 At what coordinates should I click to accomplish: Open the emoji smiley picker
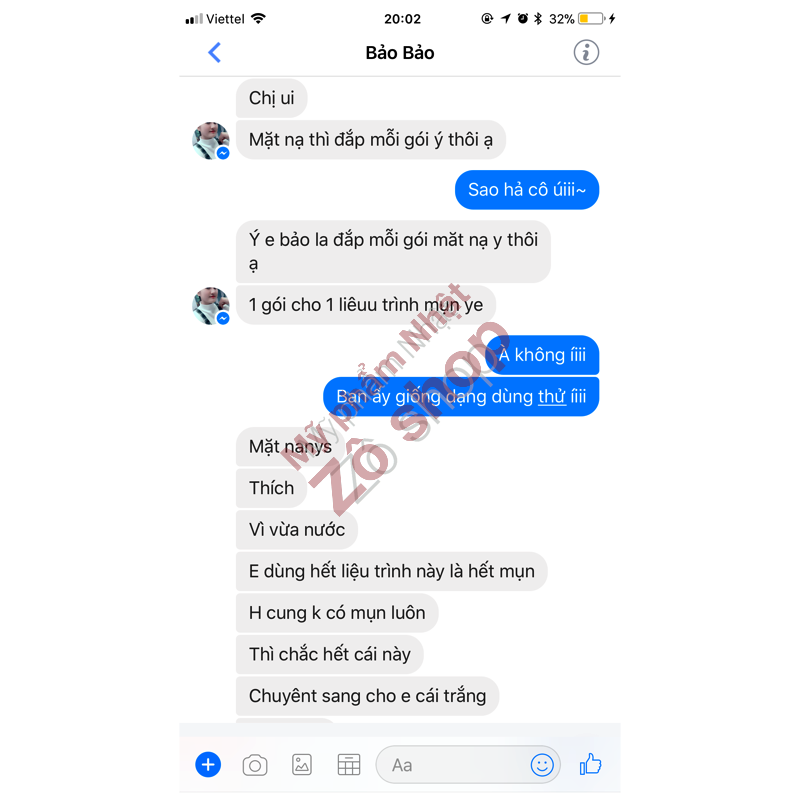point(542,765)
